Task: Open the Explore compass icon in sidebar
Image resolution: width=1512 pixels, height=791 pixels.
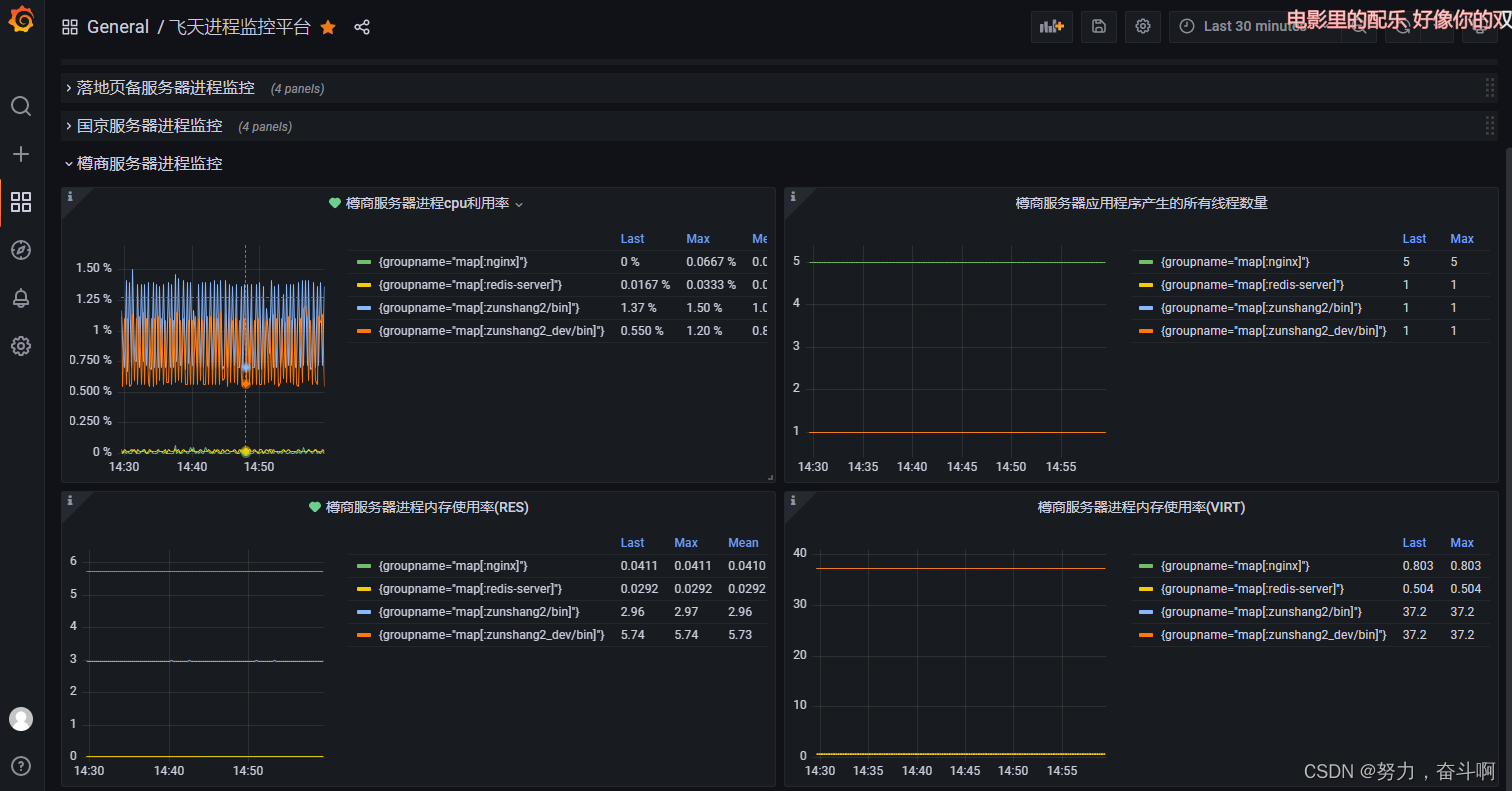Action: point(21,250)
